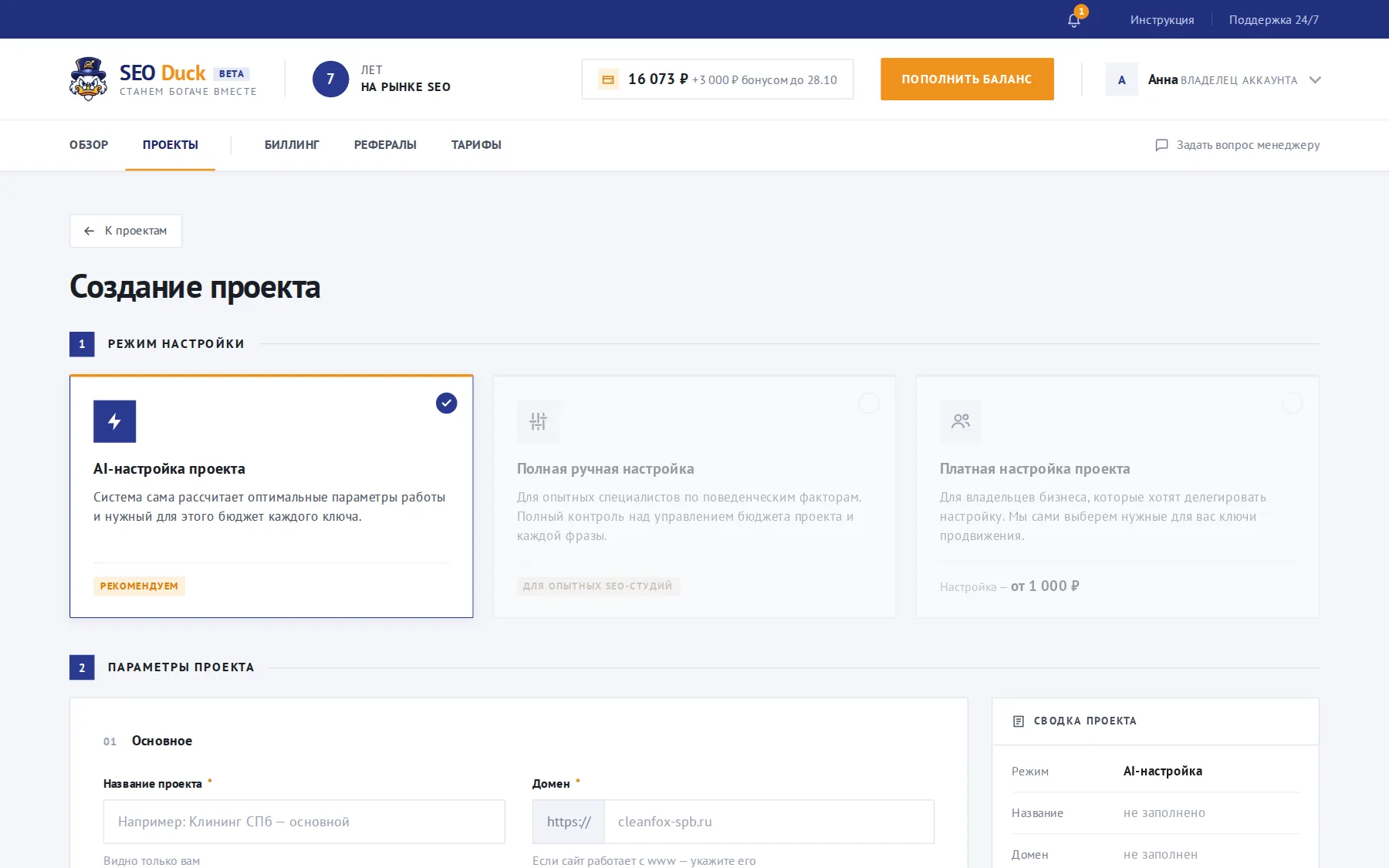Click the step 2 number badge
This screenshot has width=1389, height=868.
click(x=82, y=667)
